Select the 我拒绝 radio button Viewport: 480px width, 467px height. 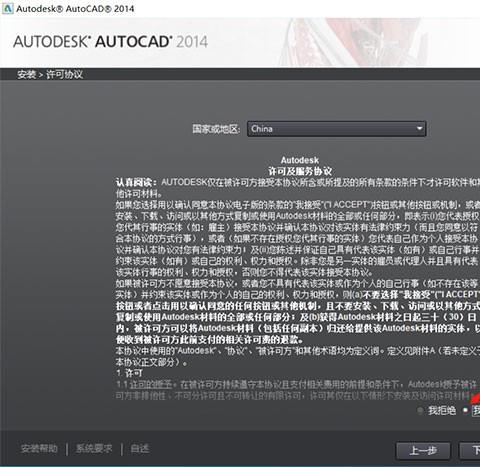421,410
